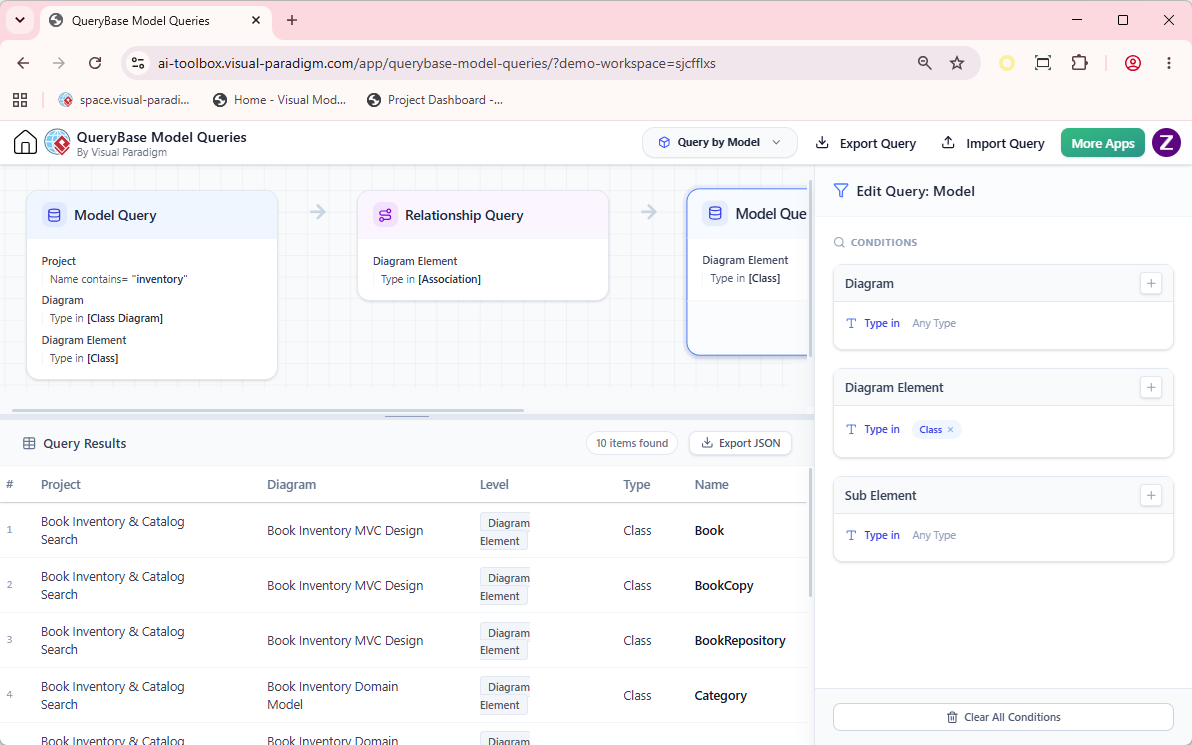Select the third Model Query card icon

pos(715,214)
